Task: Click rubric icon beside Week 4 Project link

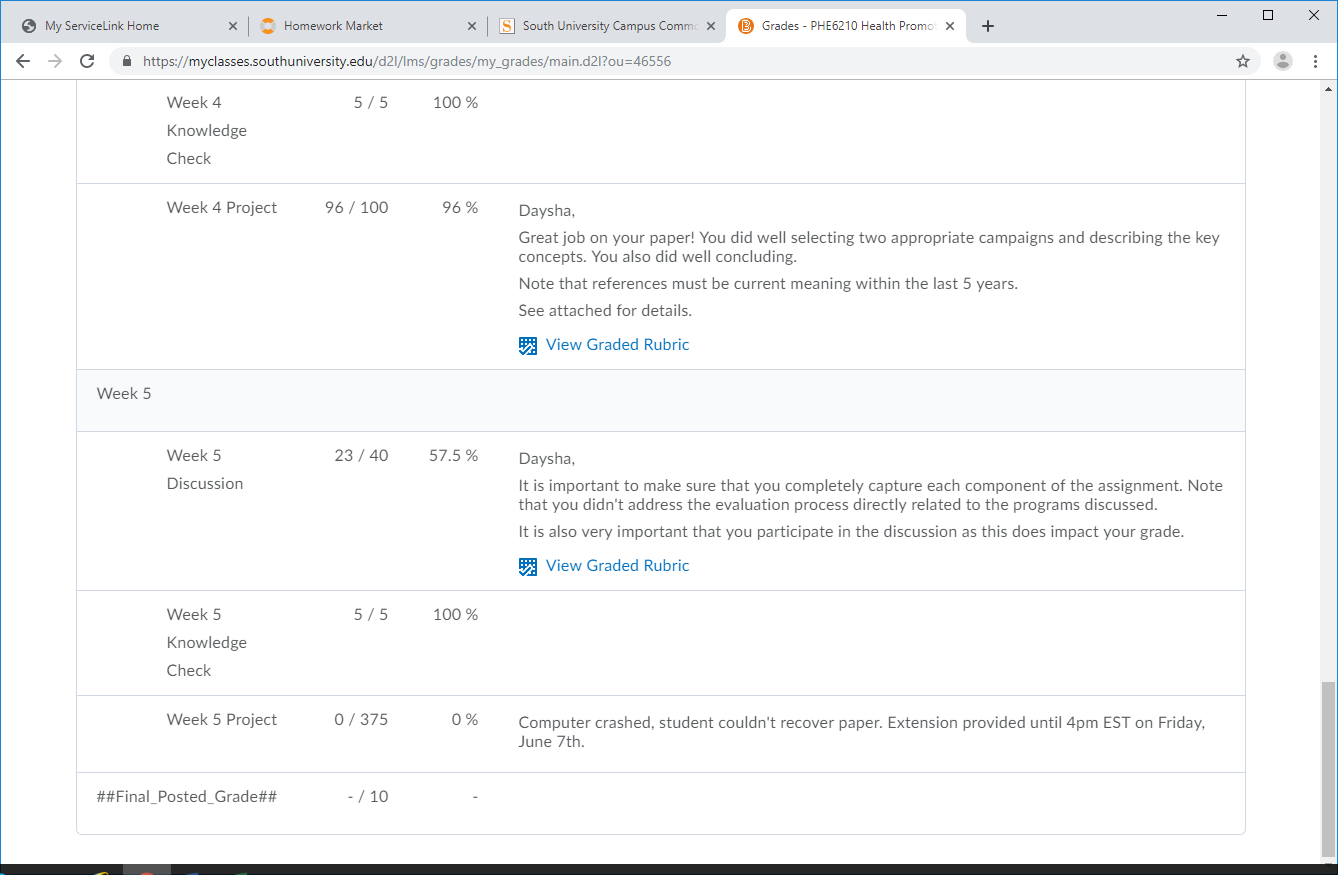Action: (x=528, y=345)
